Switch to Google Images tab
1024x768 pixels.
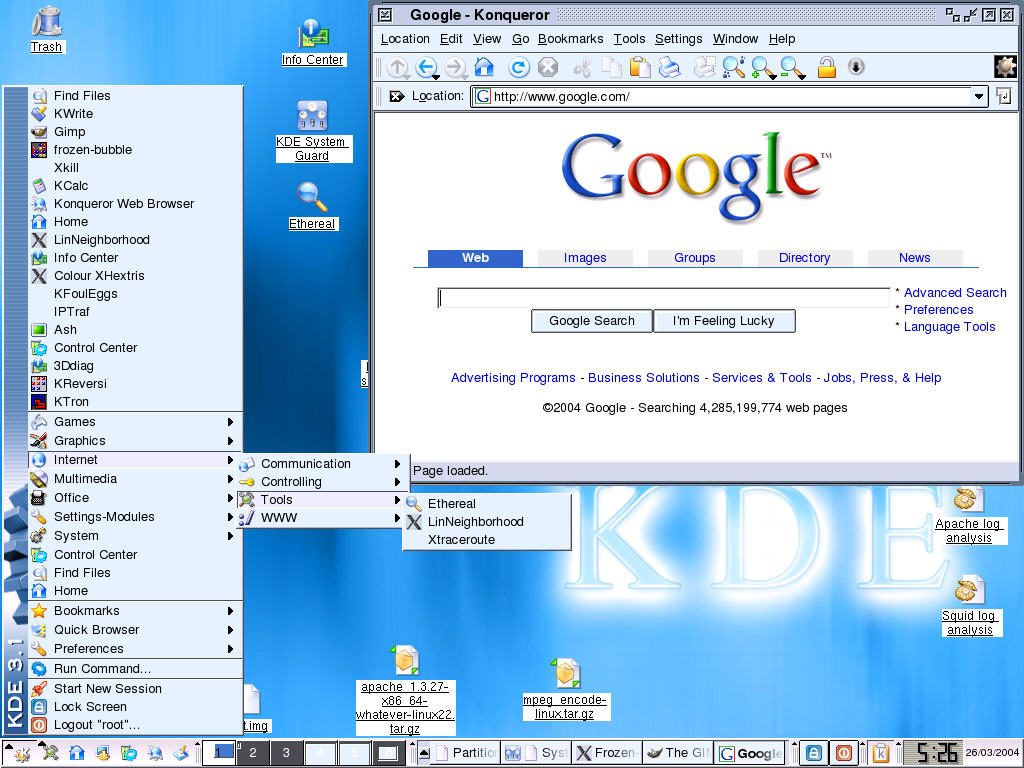pyautogui.click(x=585, y=258)
